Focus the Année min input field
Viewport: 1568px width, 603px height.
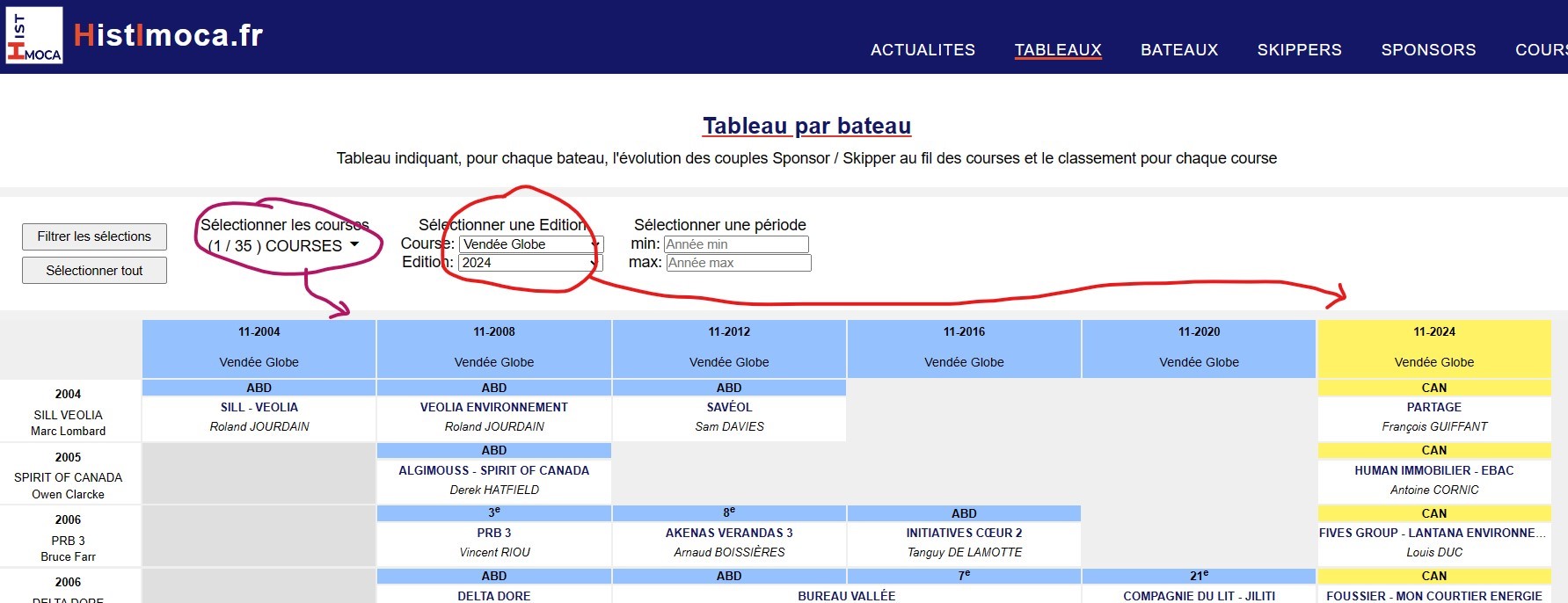735,244
